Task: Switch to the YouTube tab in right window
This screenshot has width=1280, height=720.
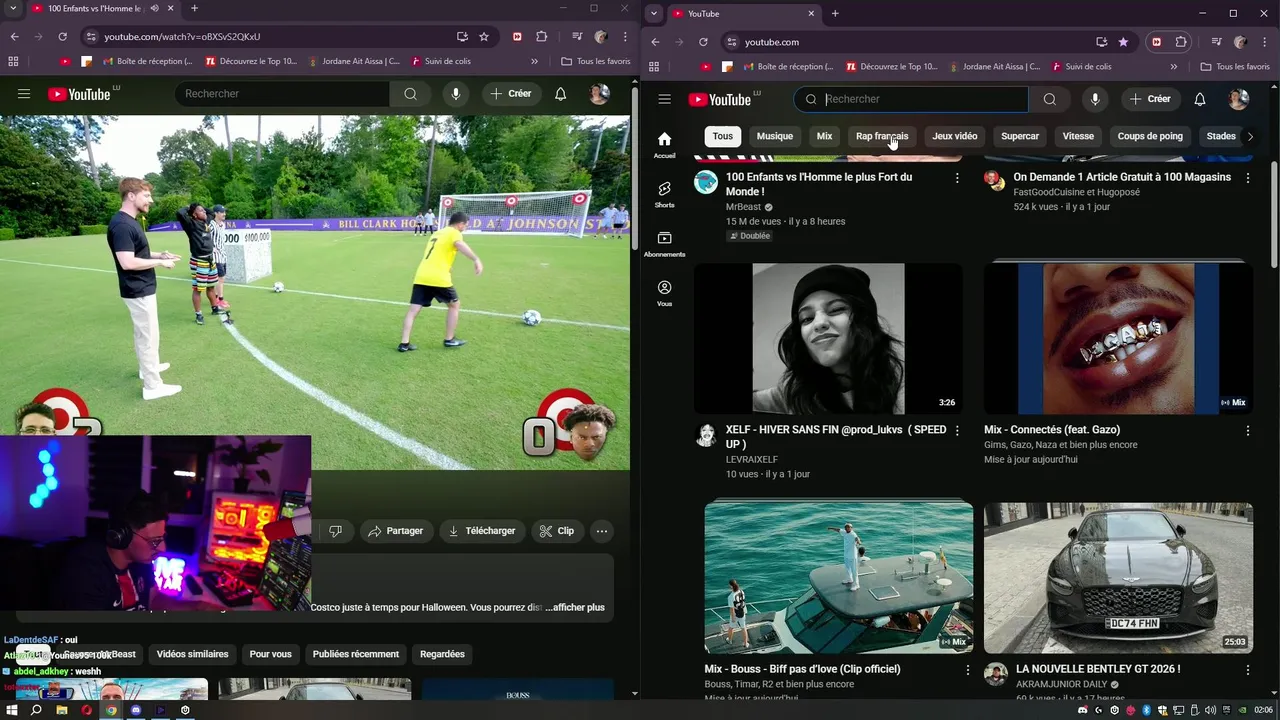Action: point(745,13)
